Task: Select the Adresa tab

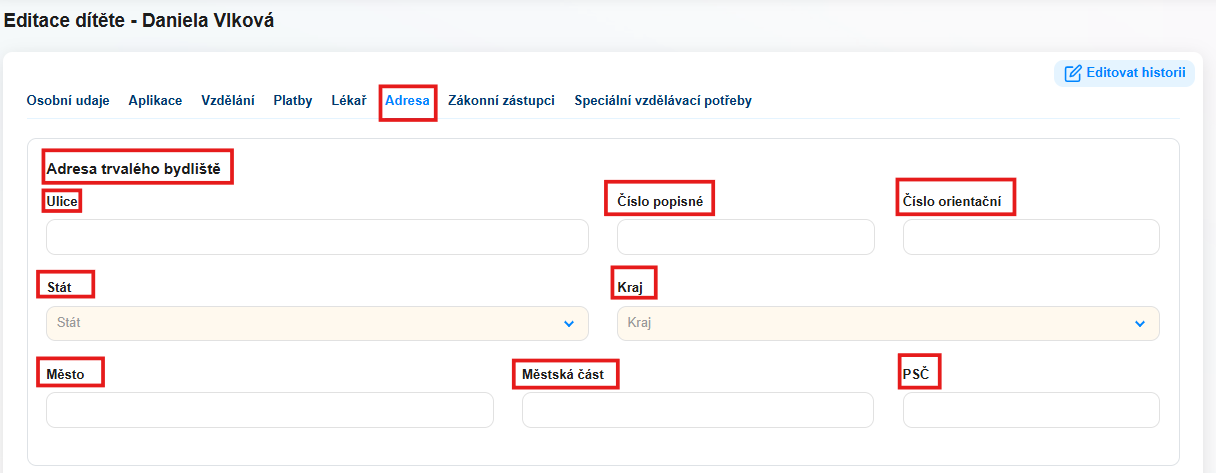Action: (x=407, y=101)
